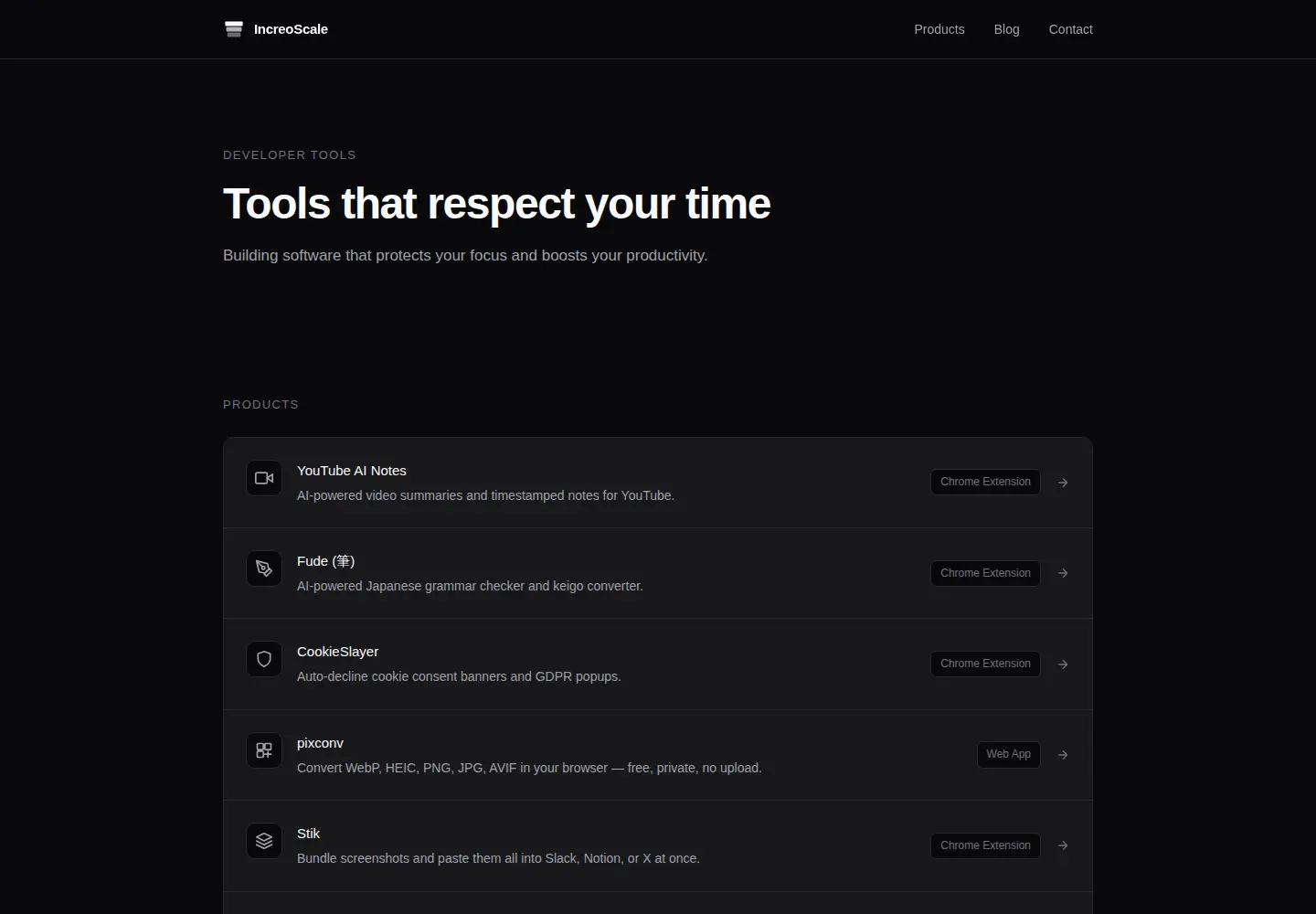1316x914 pixels.
Task: Click the arrow on the Fude row
Action: tap(1063, 573)
